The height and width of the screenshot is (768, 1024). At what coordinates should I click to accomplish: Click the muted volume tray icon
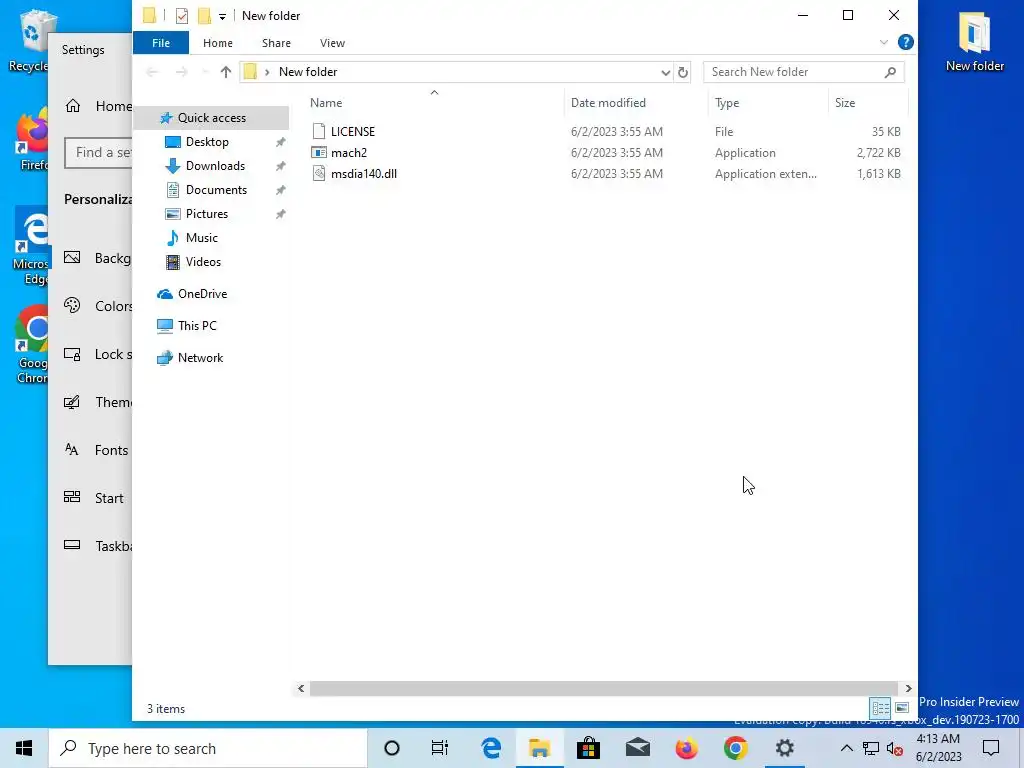pyautogui.click(x=894, y=749)
